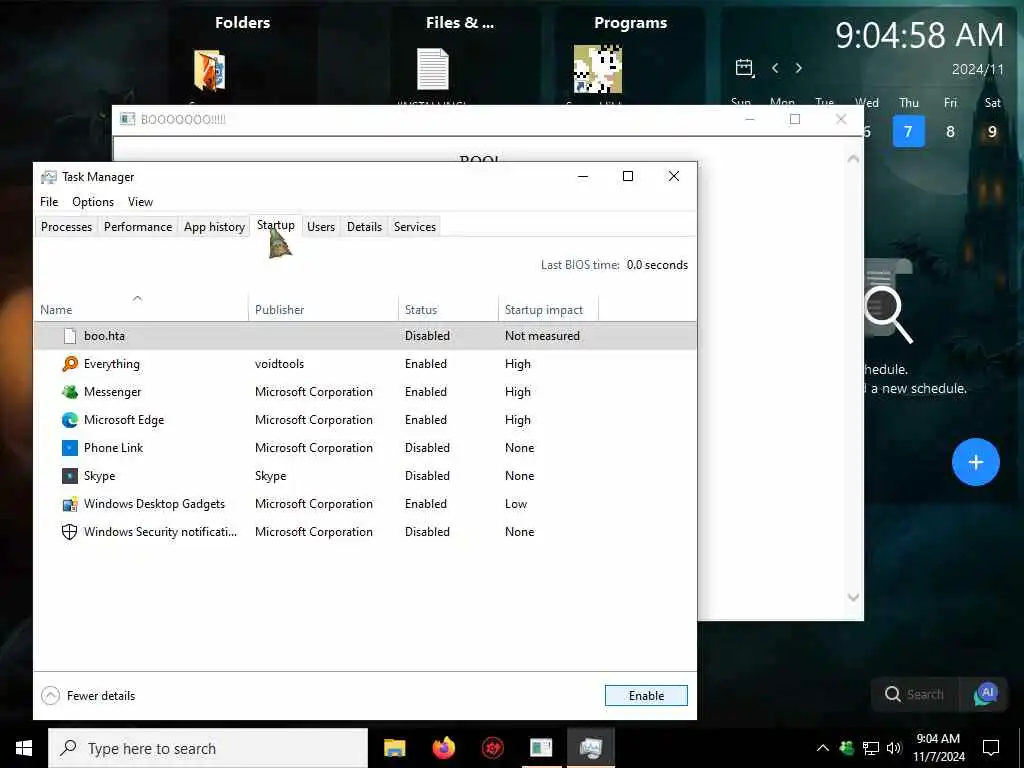Go to next month in calendar widget
Screen dimensions: 1024x768
click(x=798, y=68)
